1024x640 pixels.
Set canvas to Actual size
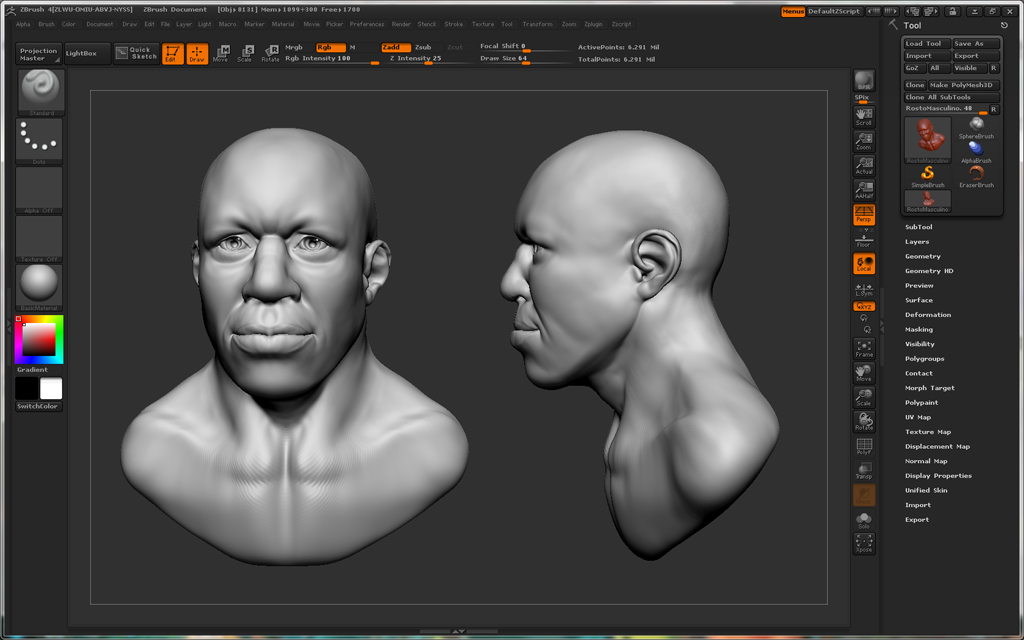coord(864,166)
